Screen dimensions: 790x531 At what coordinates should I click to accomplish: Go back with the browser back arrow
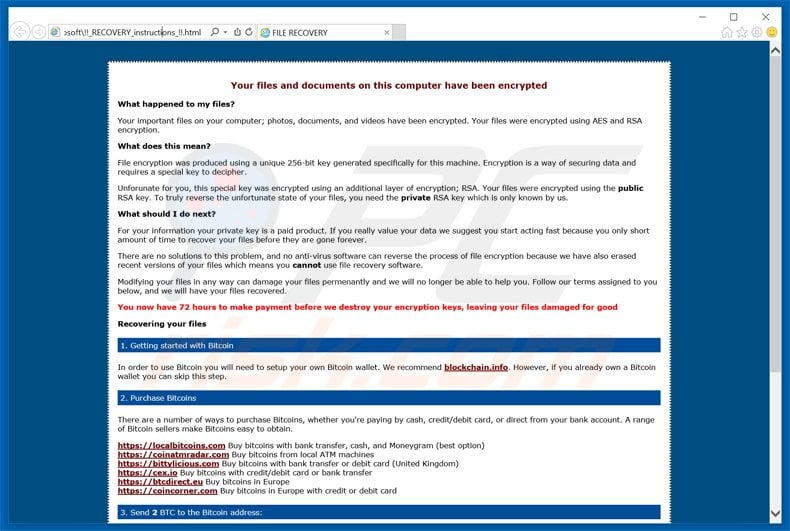coord(20,32)
